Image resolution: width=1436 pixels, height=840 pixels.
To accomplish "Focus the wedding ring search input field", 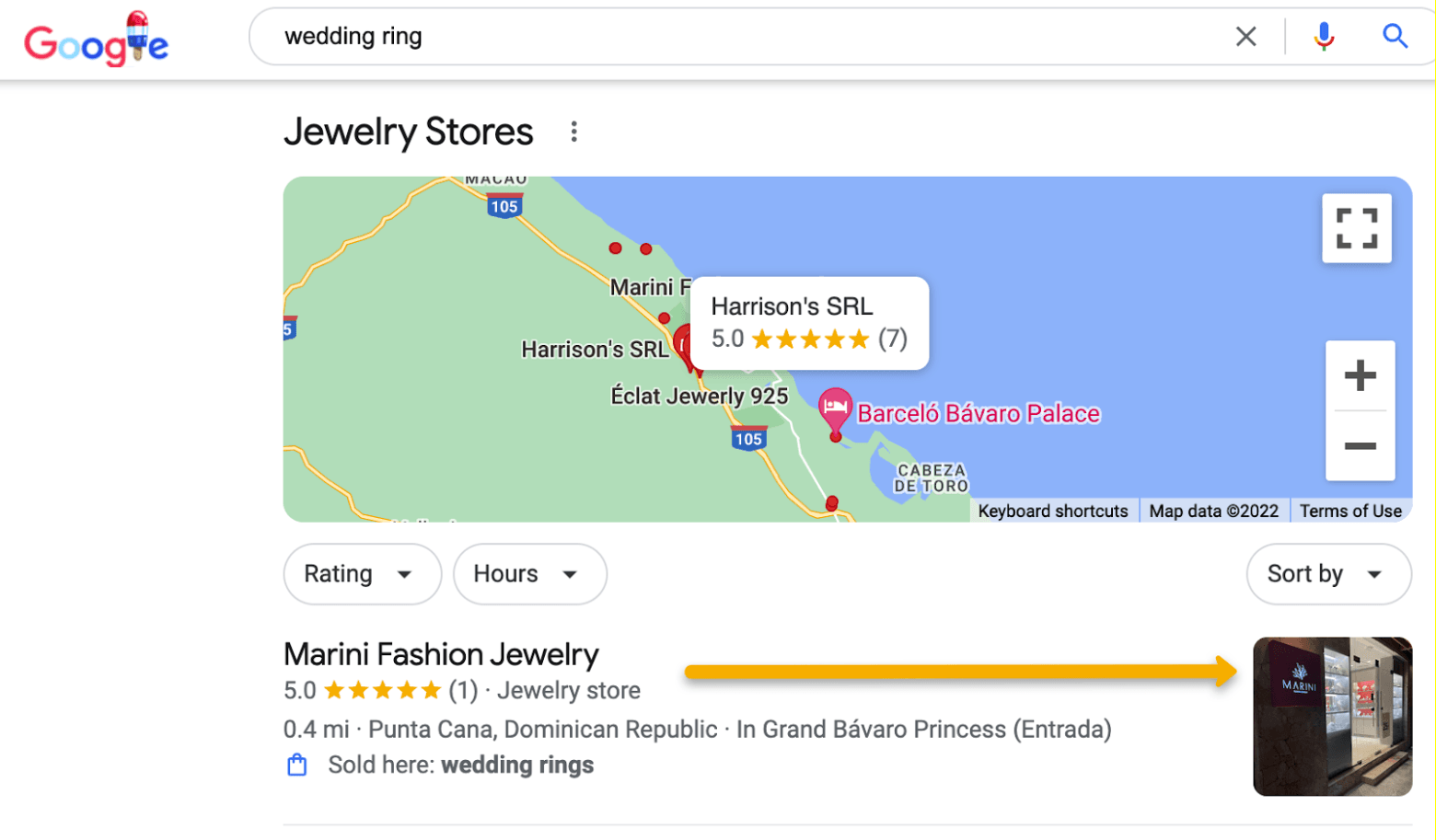I will 746,37.
